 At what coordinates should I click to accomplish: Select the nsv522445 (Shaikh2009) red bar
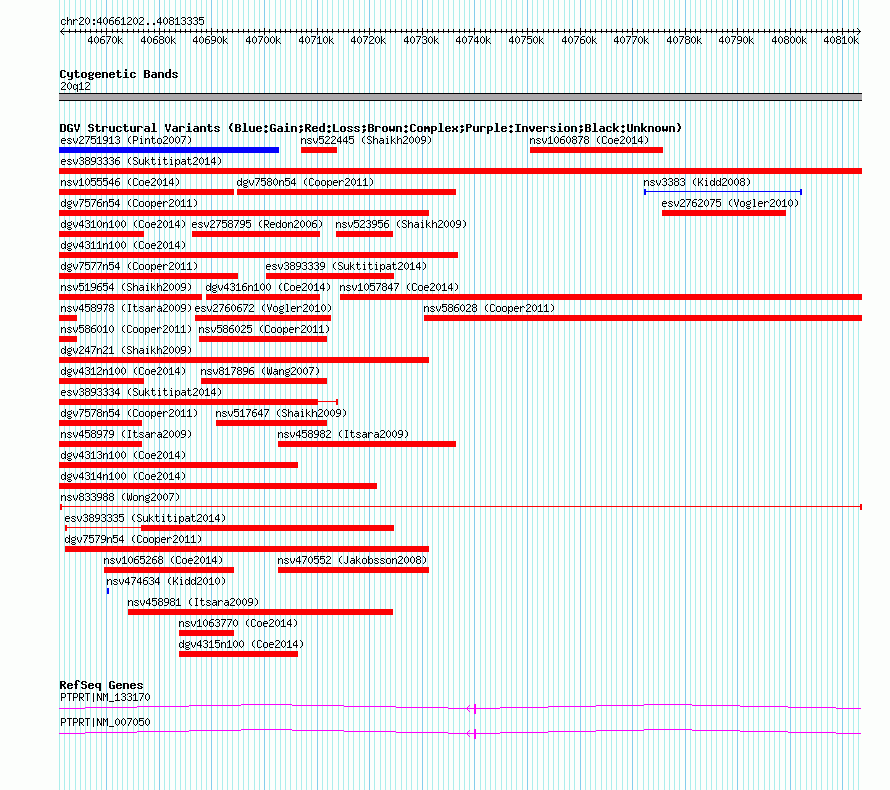click(x=319, y=150)
